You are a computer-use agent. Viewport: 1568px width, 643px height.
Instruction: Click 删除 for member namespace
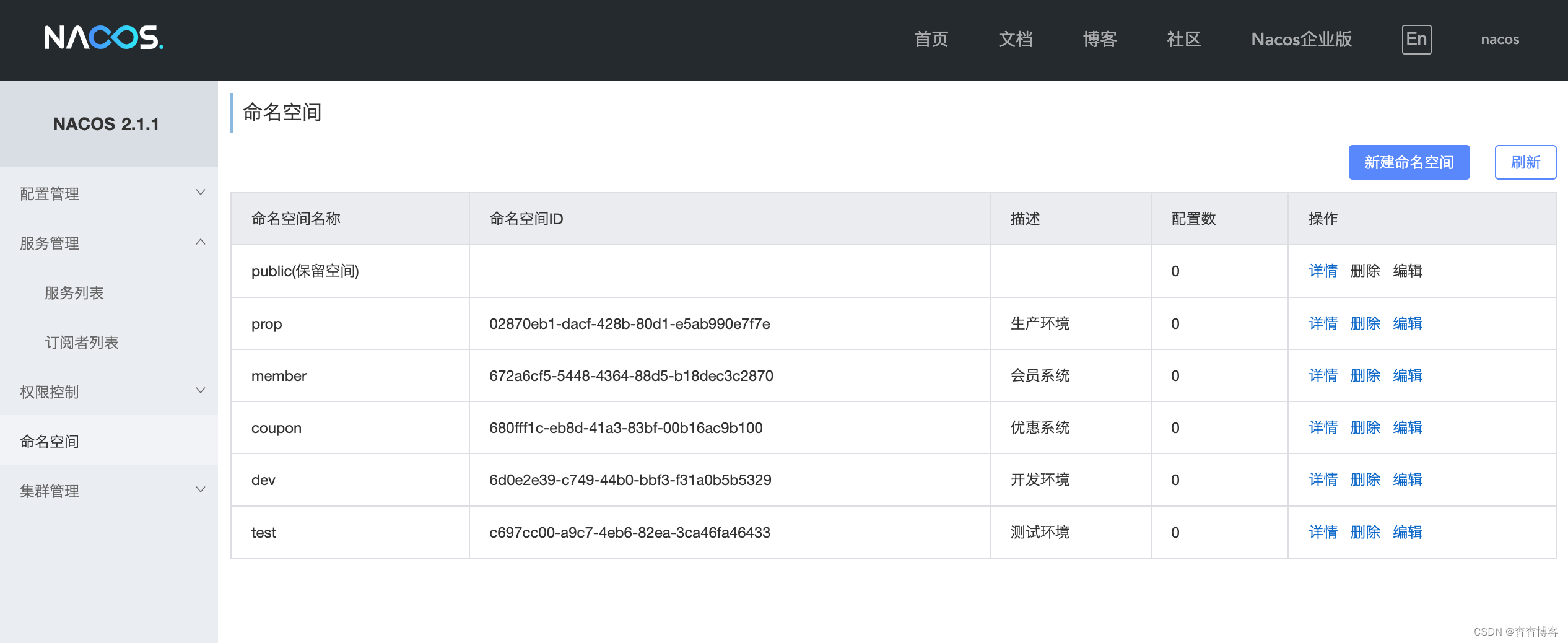coord(1365,375)
